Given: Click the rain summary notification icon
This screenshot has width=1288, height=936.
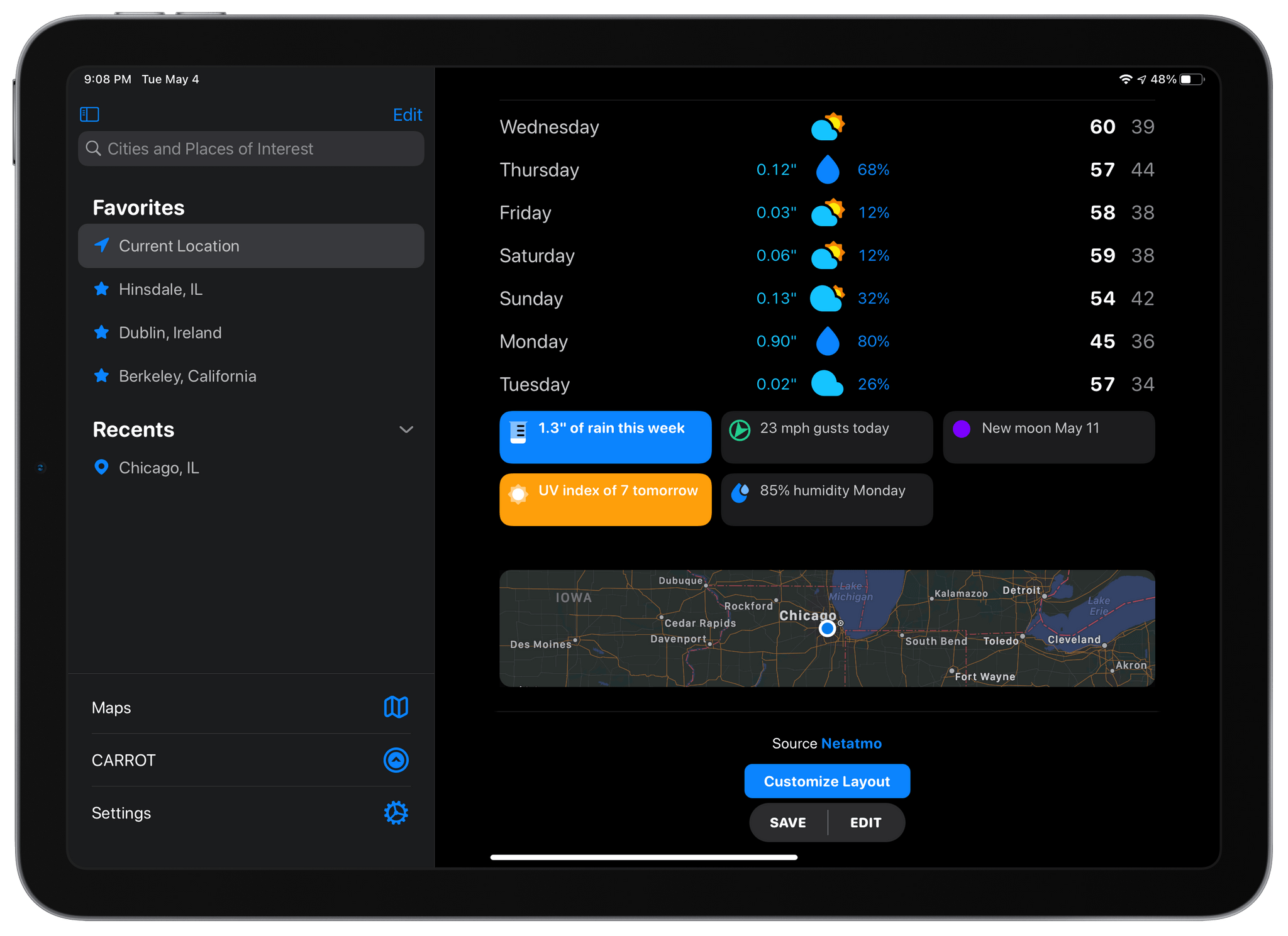Looking at the screenshot, I should tap(519, 429).
